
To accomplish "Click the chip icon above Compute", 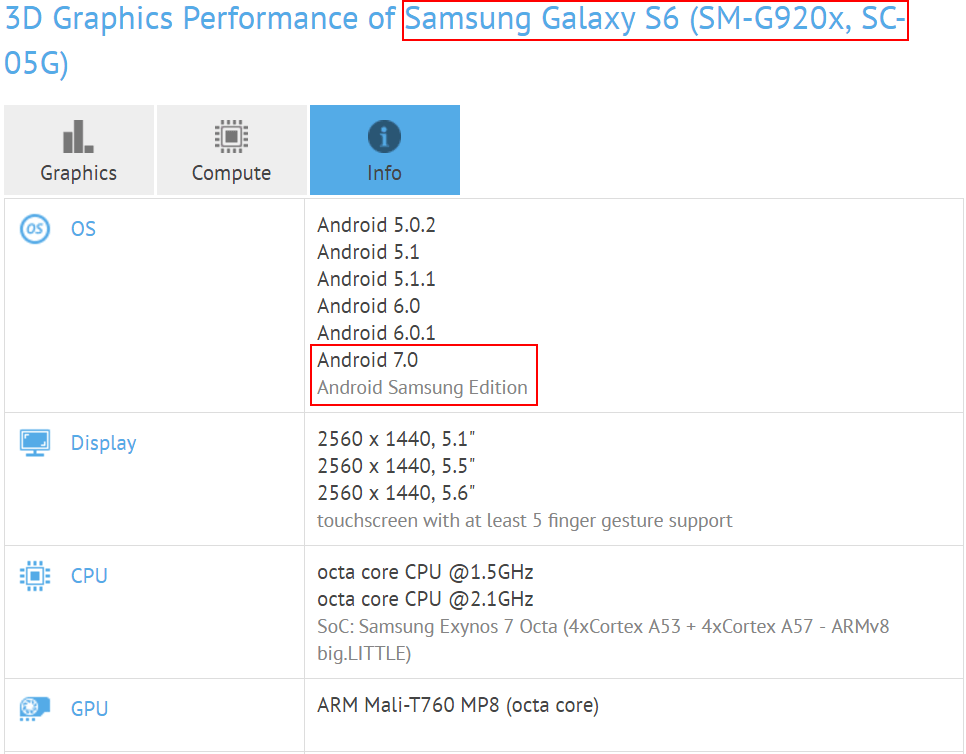I will coord(231,136).
